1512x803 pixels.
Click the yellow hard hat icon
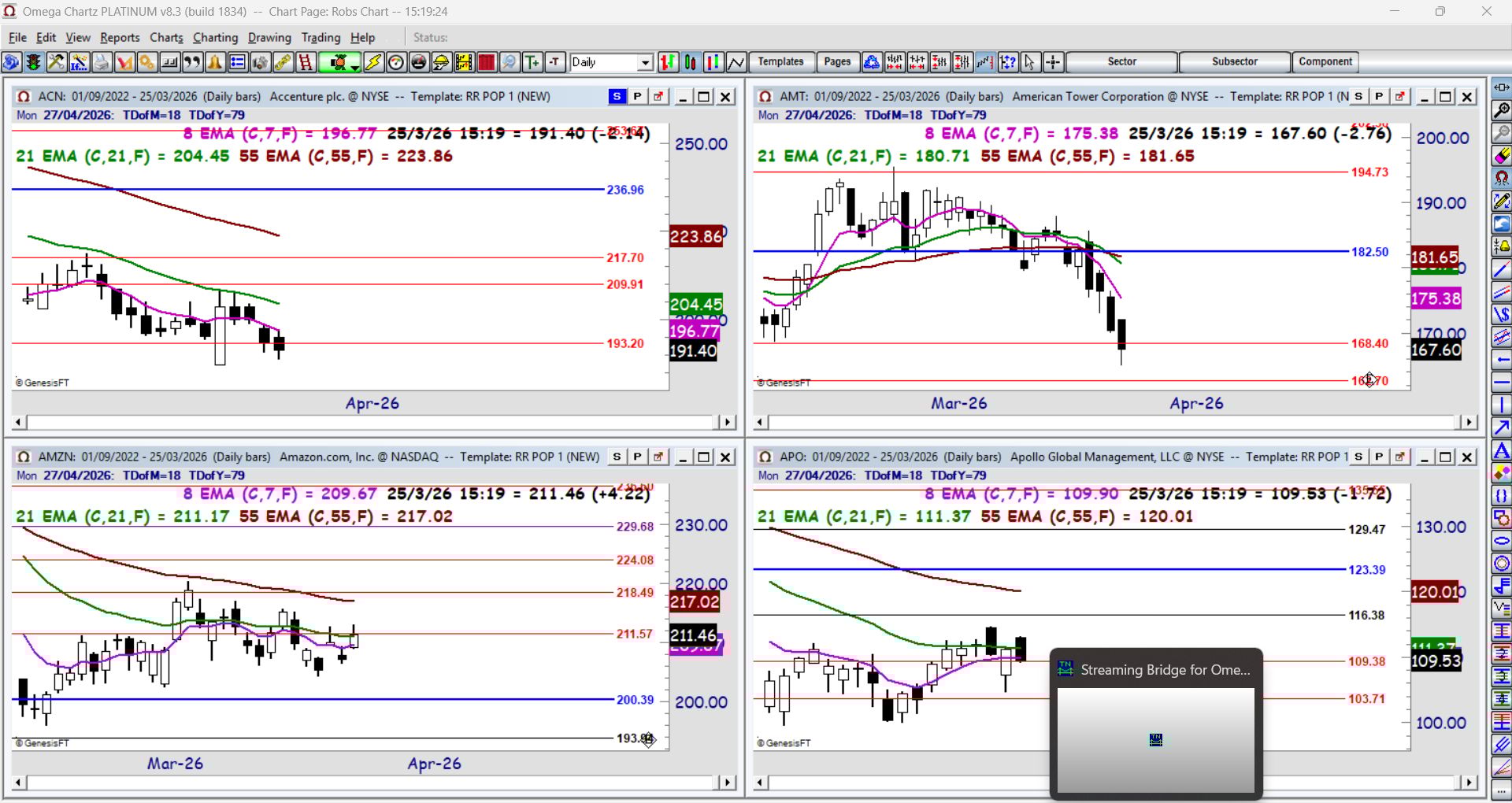click(442, 62)
